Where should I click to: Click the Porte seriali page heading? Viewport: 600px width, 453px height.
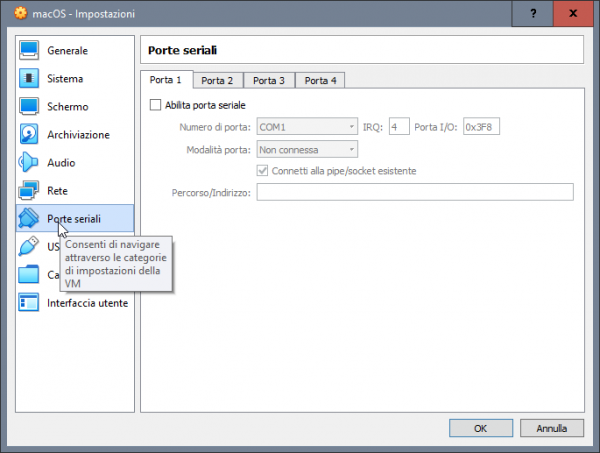(x=183, y=50)
